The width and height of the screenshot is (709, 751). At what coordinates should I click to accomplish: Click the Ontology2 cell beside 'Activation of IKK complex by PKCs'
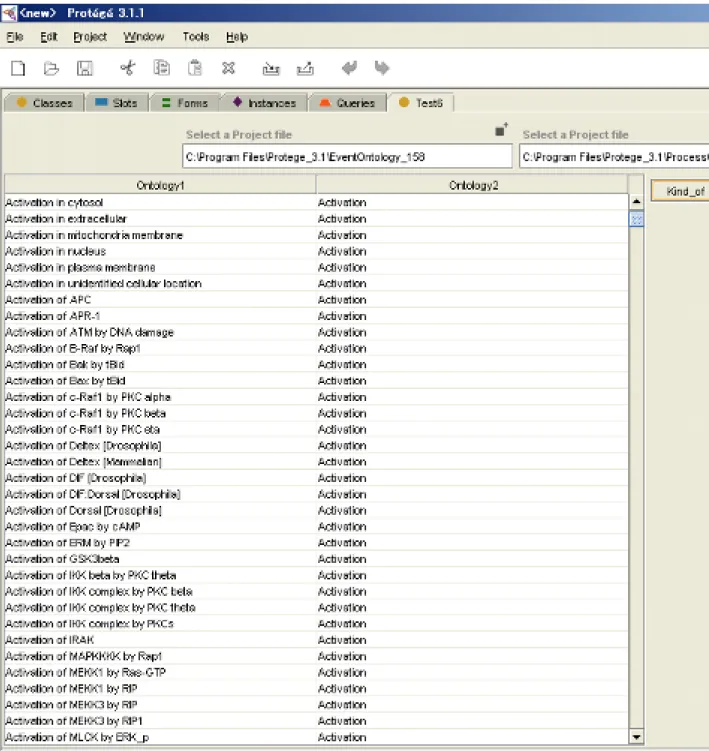pos(472,624)
